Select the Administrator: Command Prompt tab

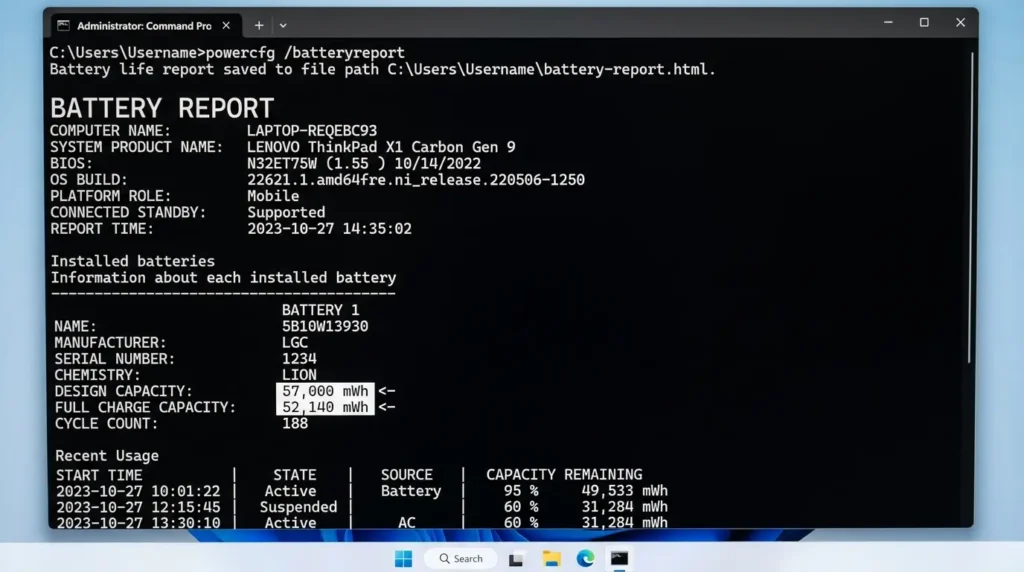(x=145, y=25)
